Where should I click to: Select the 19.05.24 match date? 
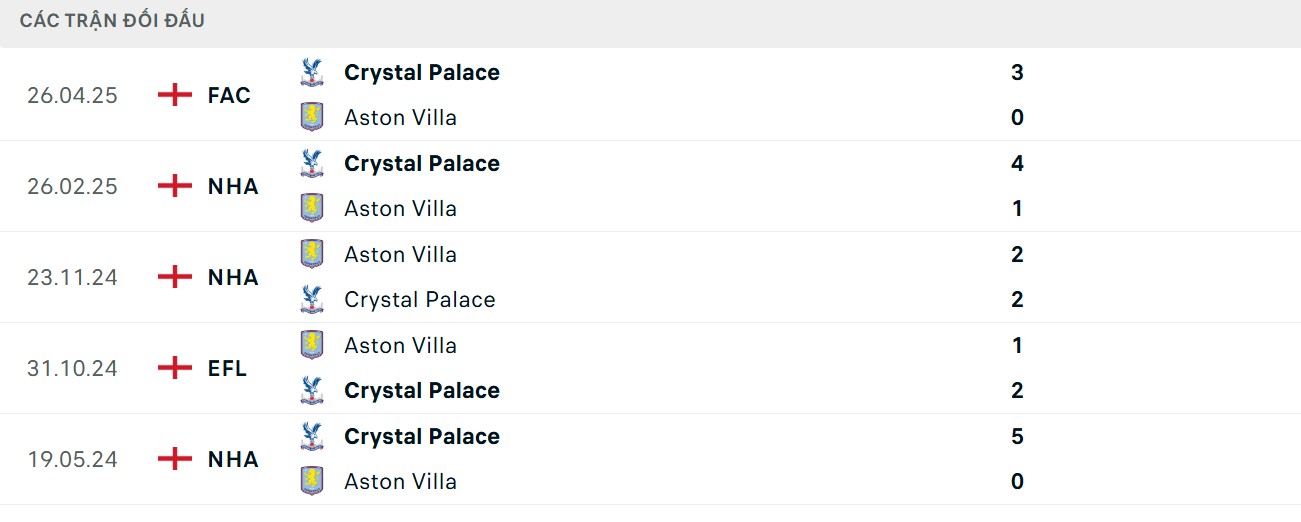72,459
